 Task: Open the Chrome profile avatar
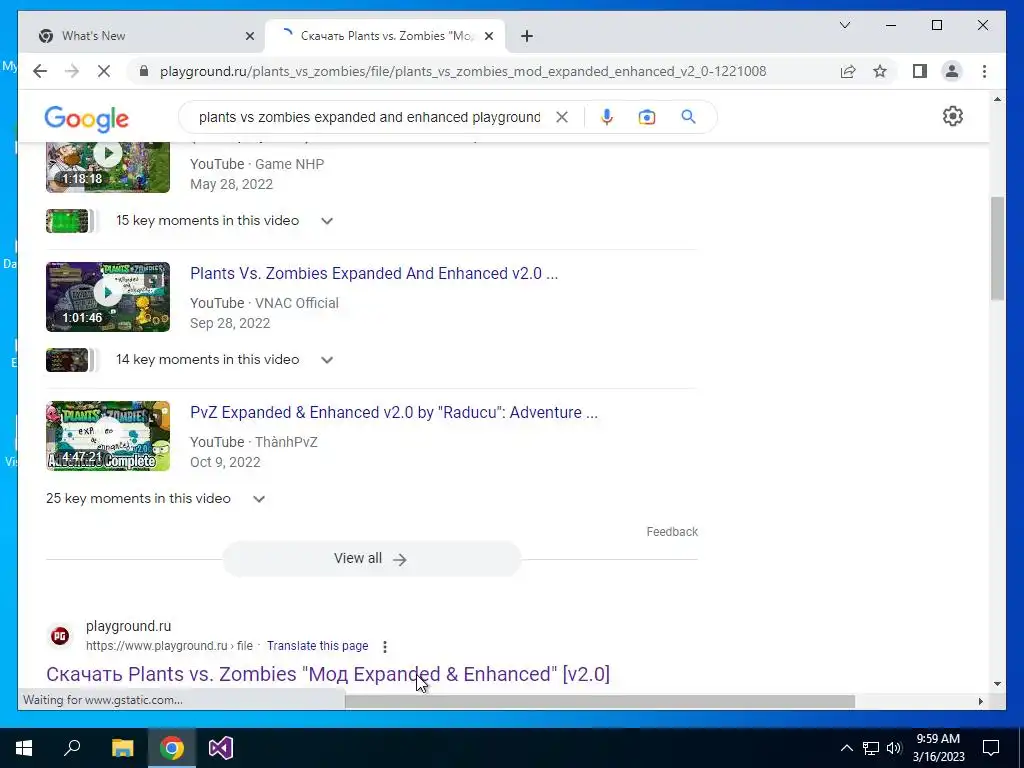tap(952, 71)
